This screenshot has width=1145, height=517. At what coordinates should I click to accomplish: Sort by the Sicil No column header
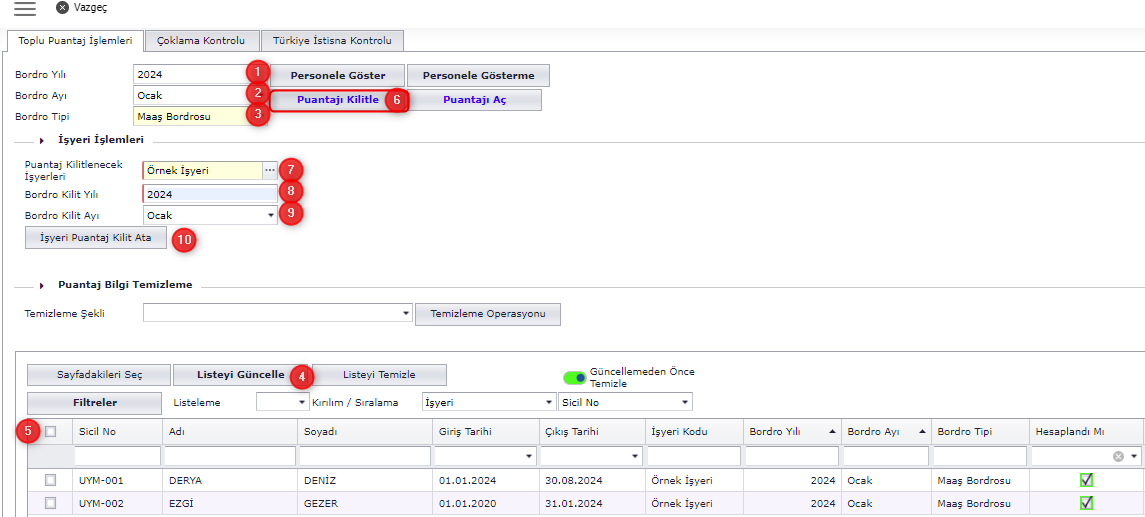(x=117, y=432)
